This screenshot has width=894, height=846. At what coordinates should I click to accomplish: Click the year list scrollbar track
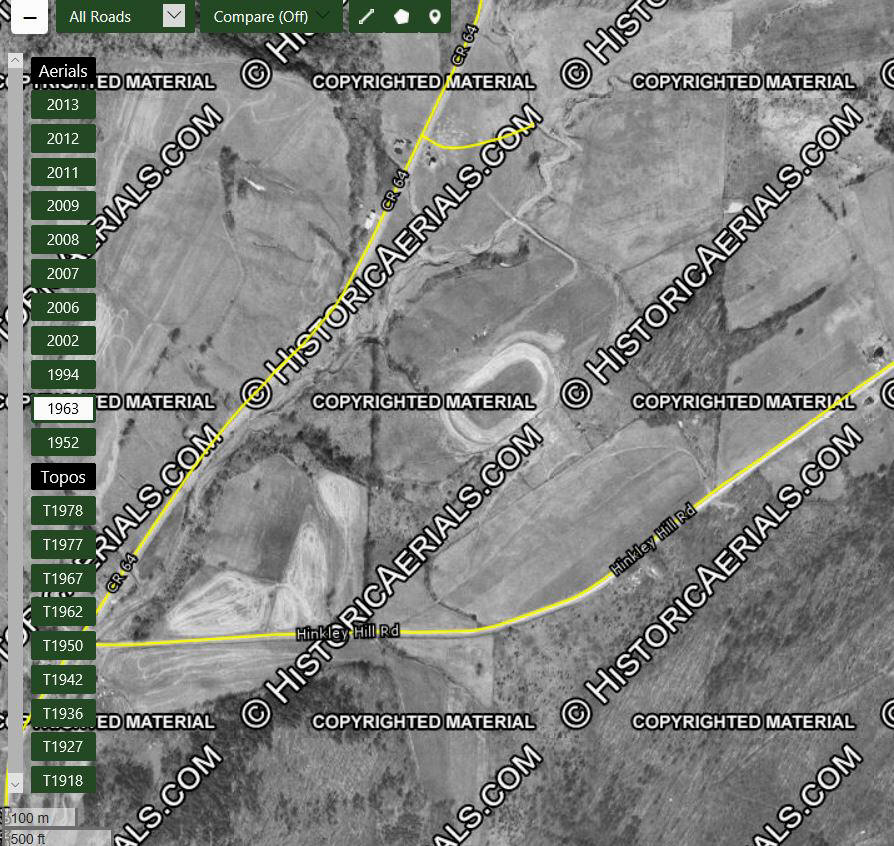click(15, 422)
